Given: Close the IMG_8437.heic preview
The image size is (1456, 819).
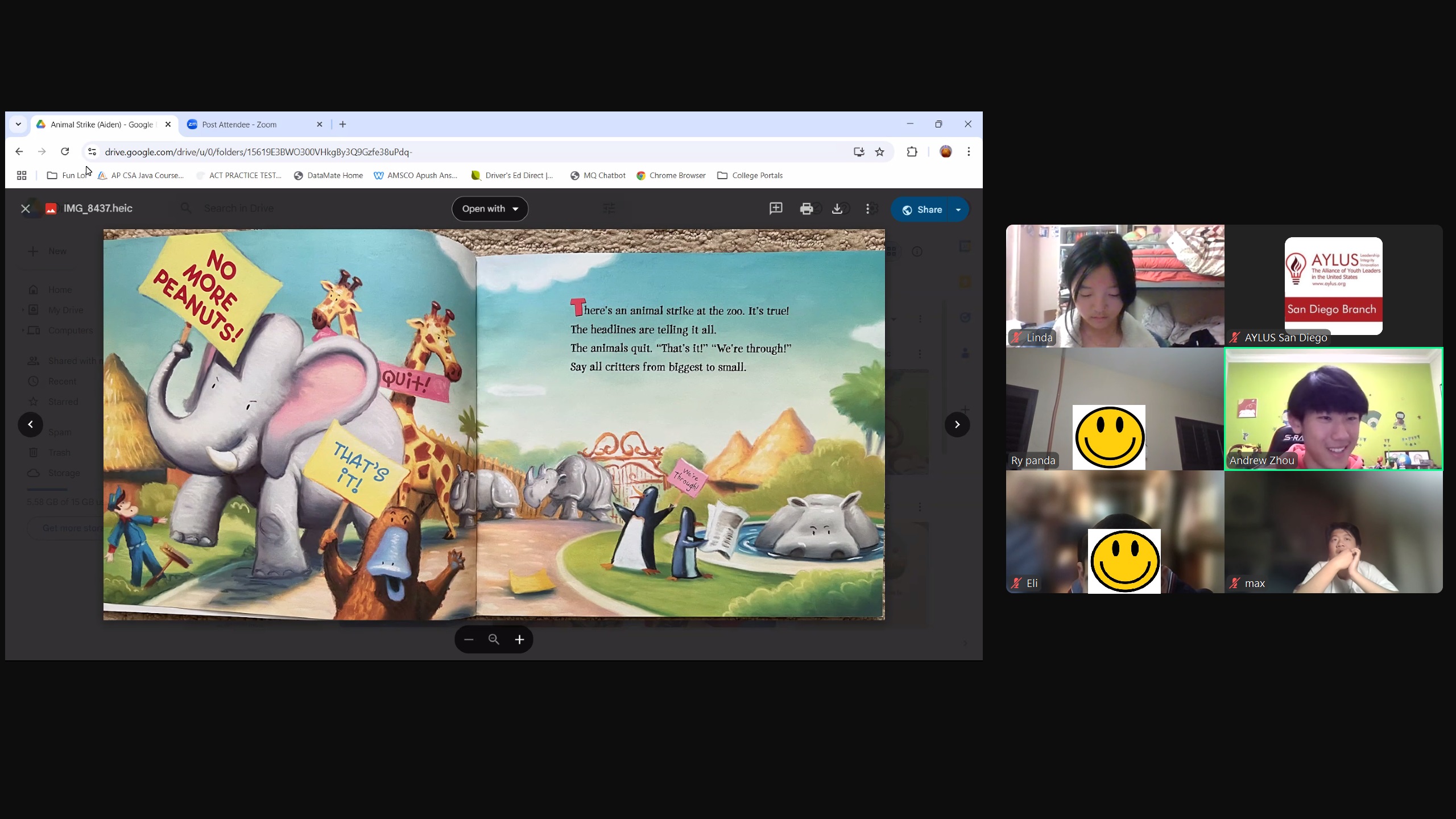Looking at the screenshot, I should (26, 209).
